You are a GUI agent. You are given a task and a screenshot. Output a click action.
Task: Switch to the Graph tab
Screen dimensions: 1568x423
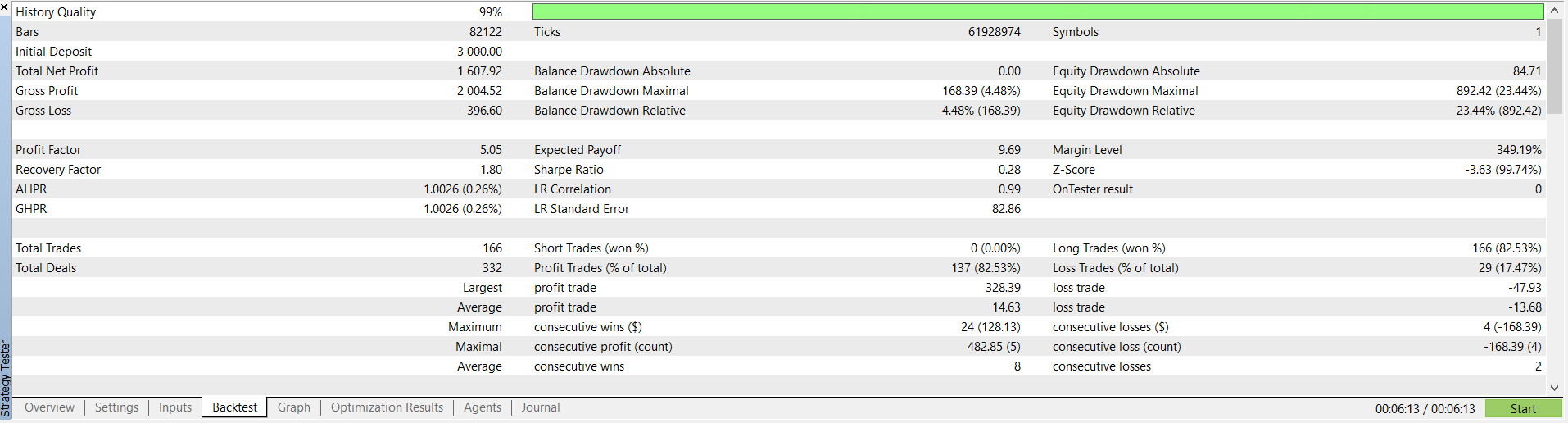294,407
